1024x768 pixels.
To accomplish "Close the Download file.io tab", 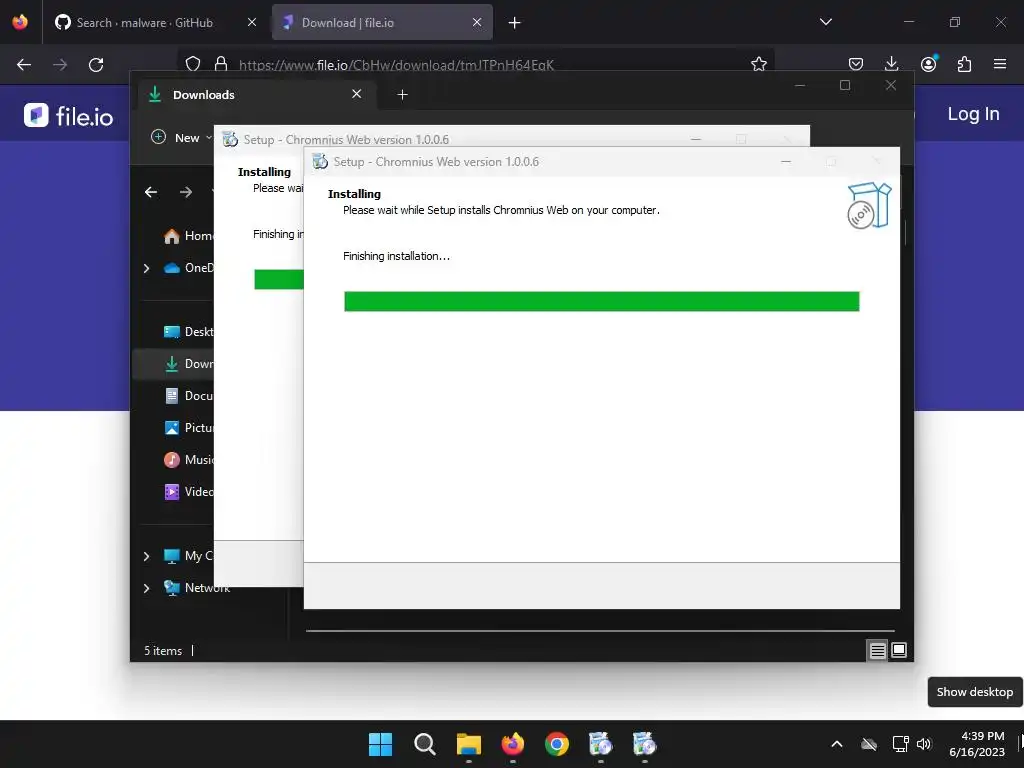I will pos(477,22).
